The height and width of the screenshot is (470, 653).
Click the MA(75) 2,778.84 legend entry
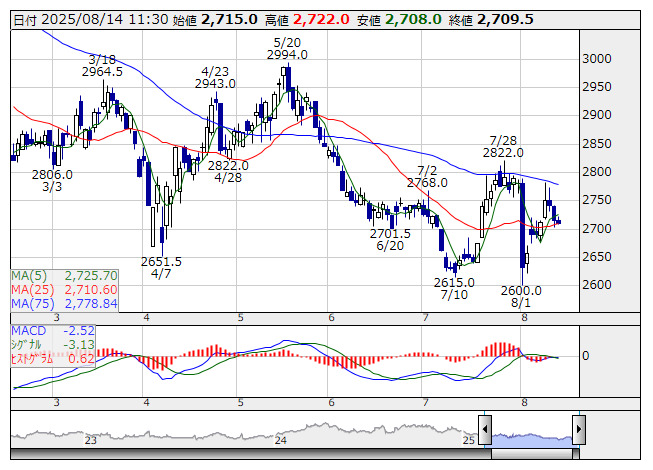[x=64, y=303]
